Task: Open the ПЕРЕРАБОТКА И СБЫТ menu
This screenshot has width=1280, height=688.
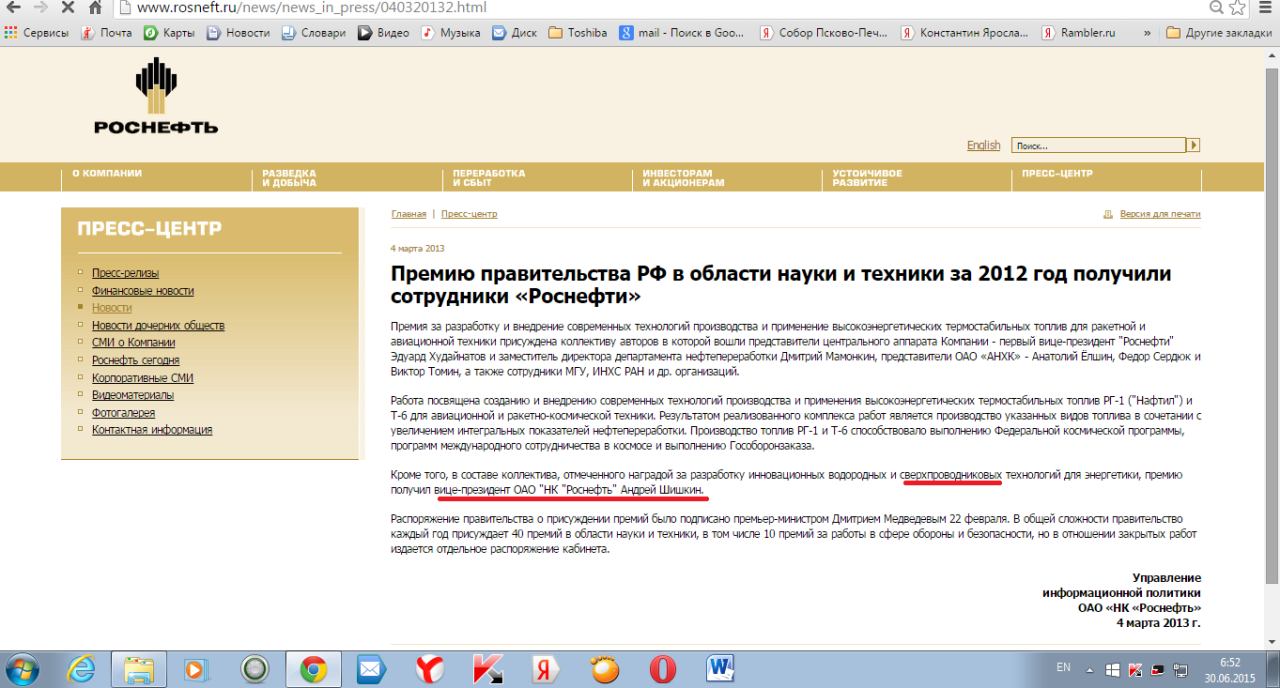Action: click(488, 178)
